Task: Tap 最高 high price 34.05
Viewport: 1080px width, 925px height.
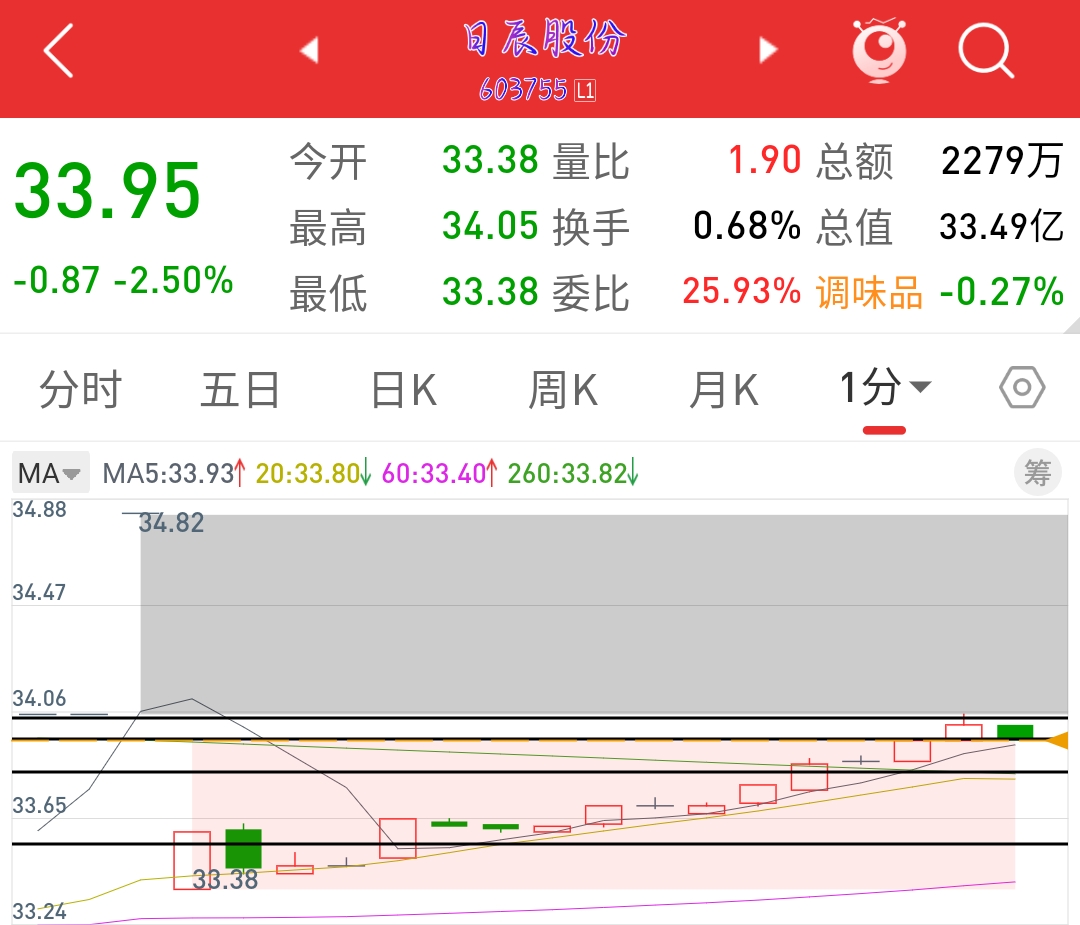Action: tap(490, 226)
